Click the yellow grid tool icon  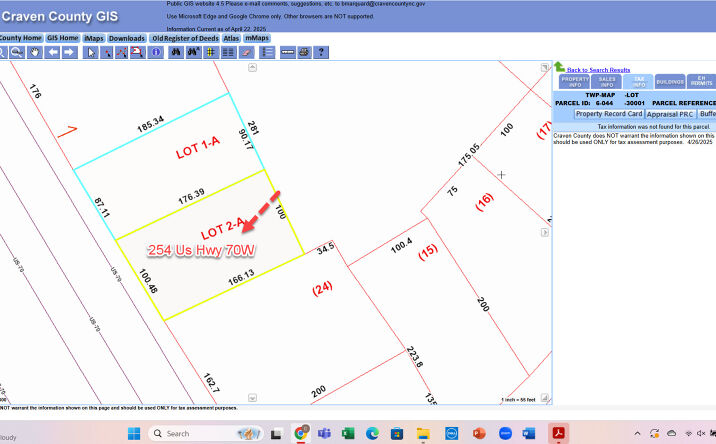(x=211, y=52)
